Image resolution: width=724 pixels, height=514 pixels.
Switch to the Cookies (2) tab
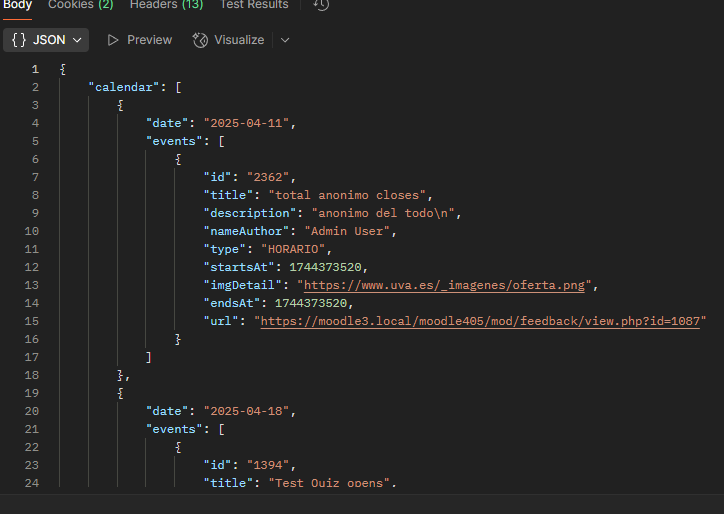tap(81, 5)
